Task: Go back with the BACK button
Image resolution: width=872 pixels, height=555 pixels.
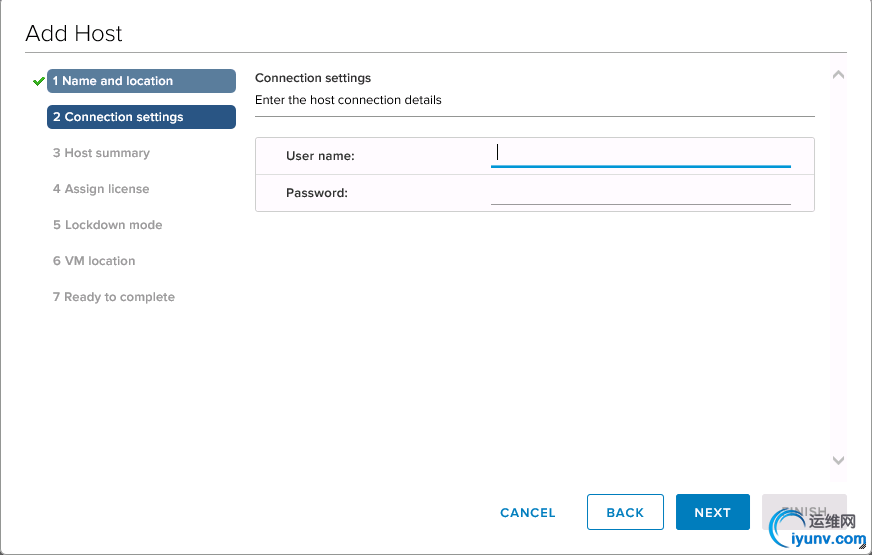Action: (625, 512)
